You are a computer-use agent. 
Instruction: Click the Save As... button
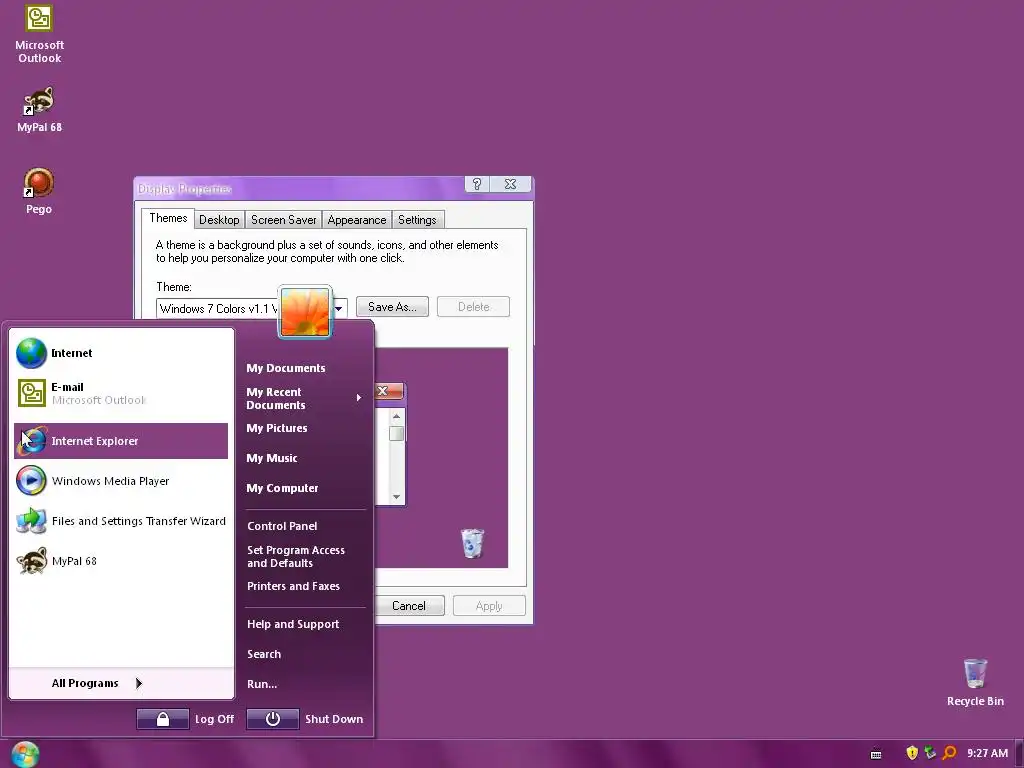click(x=392, y=307)
